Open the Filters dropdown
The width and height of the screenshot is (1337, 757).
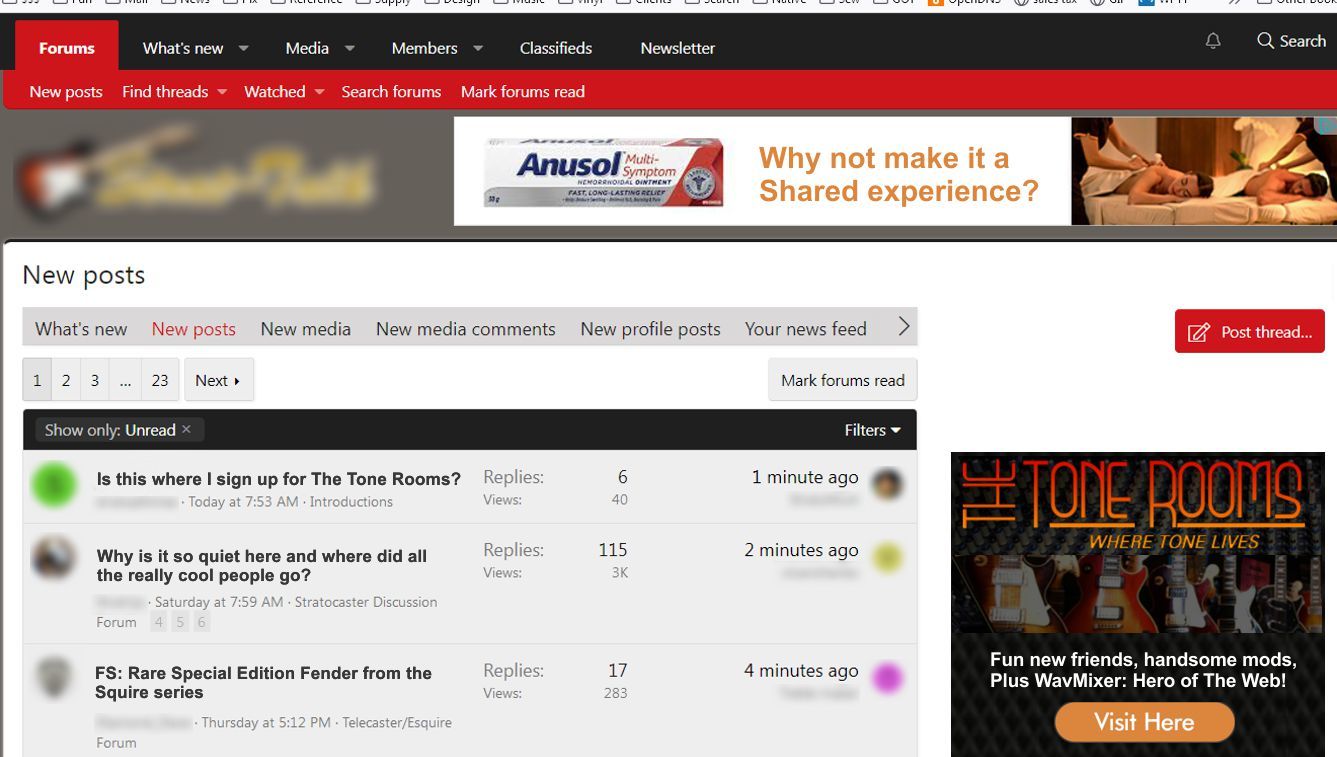click(x=872, y=430)
